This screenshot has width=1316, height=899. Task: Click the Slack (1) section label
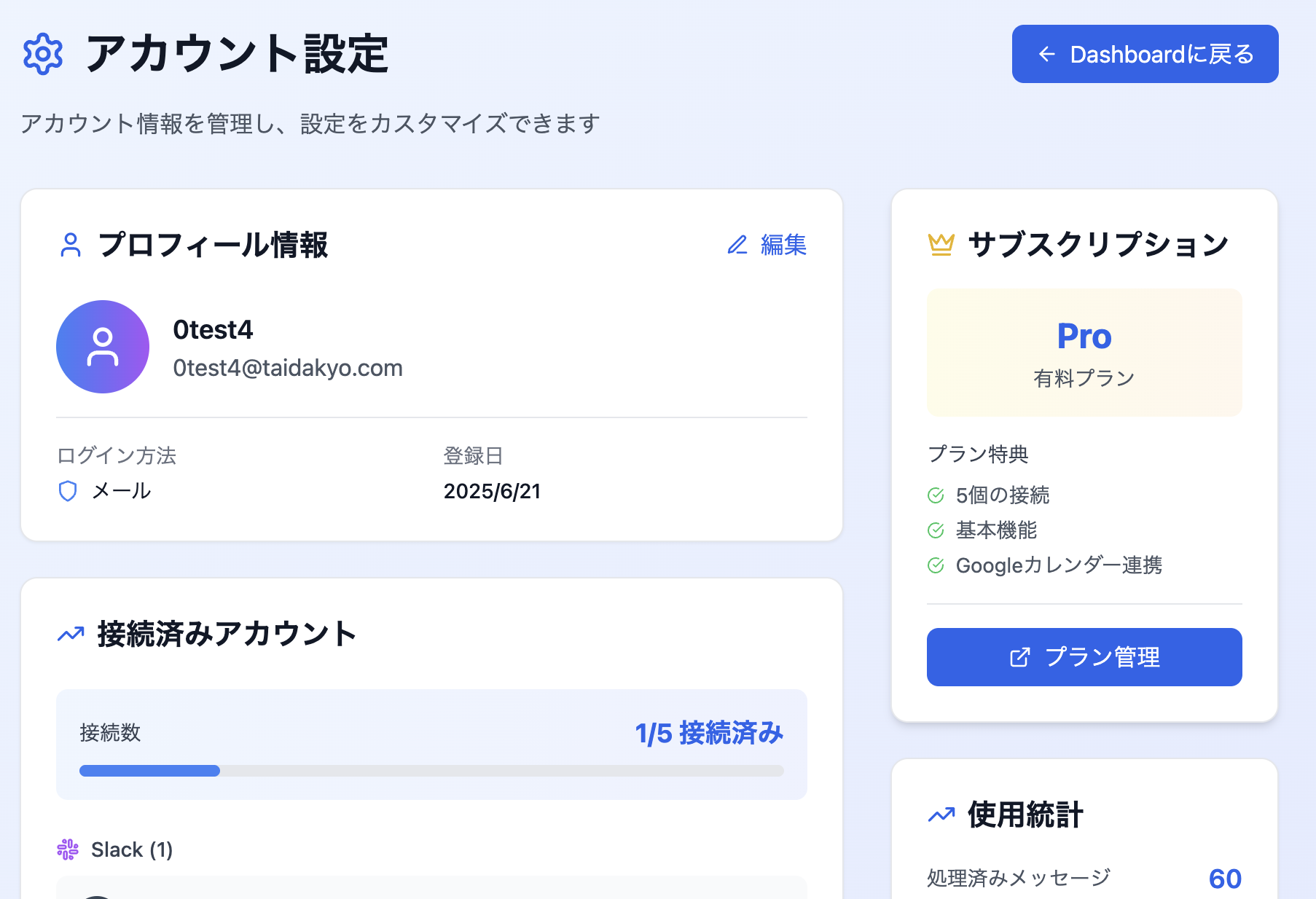coord(132,849)
